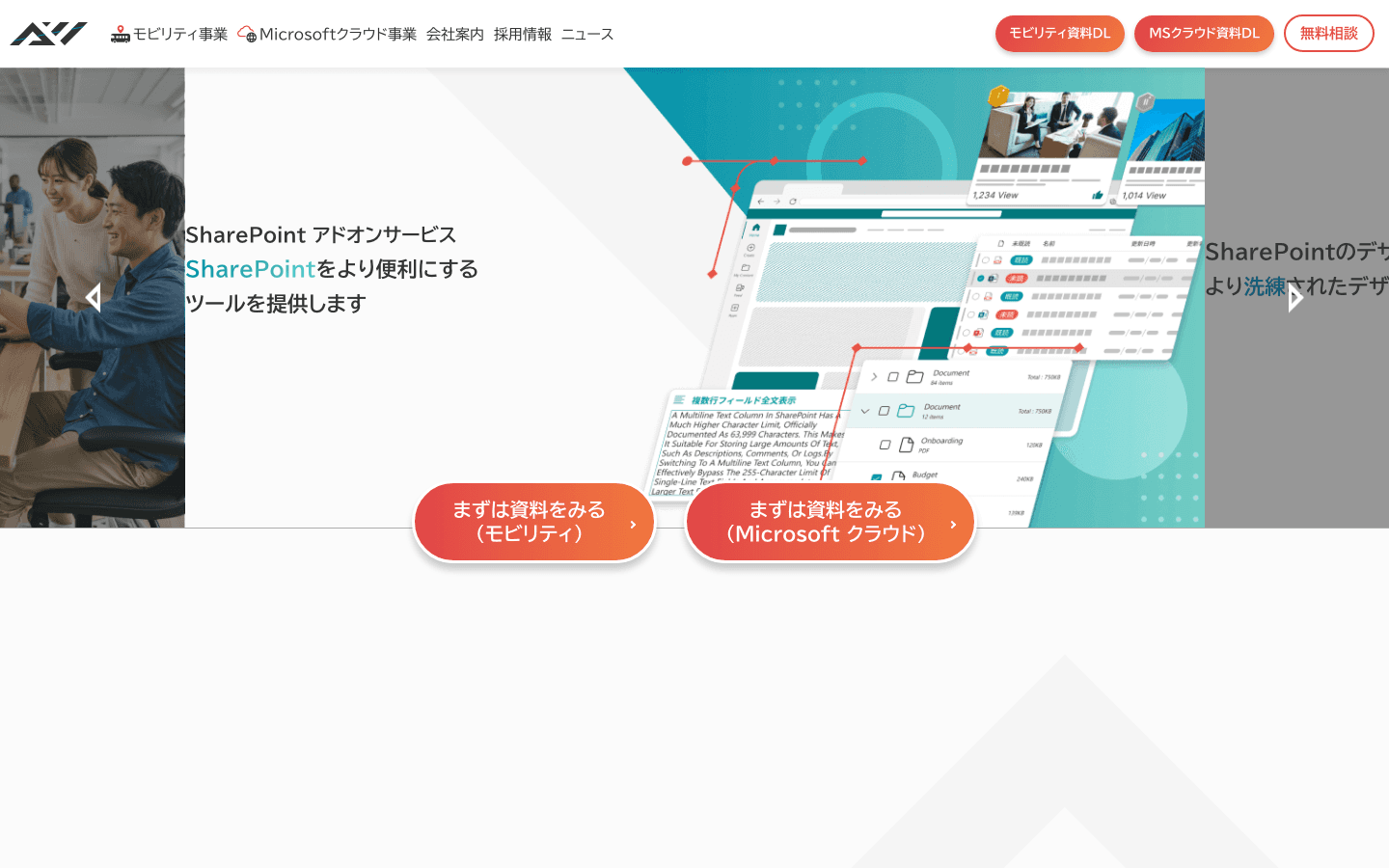Click the モビリティ資料DL button
Image resolution: width=1389 pixels, height=868 pixels.
(1060, 34)
